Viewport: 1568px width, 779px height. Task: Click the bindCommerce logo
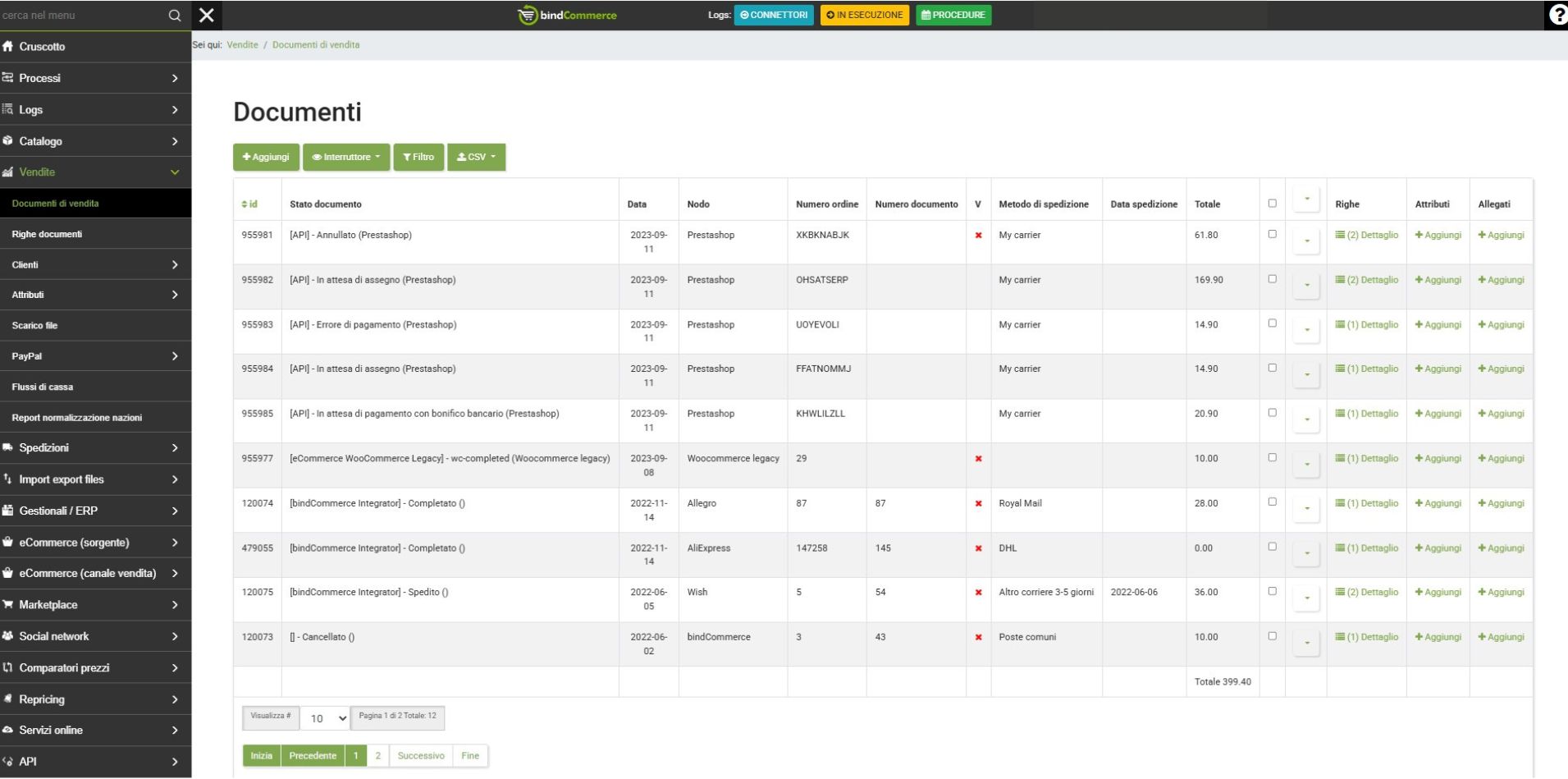pyautogui.click(x=567, y=16)
